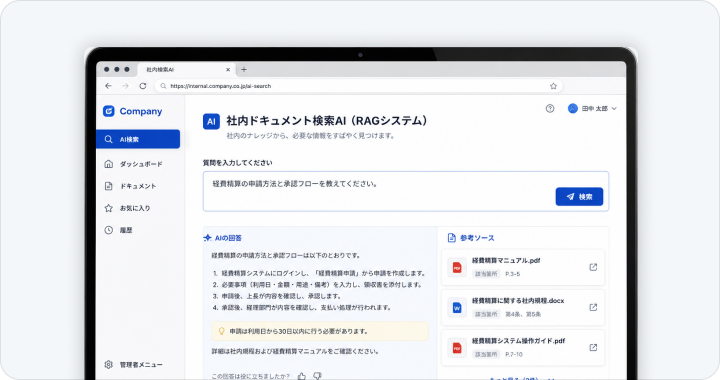Click the 該当箇所 tag with 第4条、第5条
The width and height of the screenshot is (720, 380).
pos(486,314)
